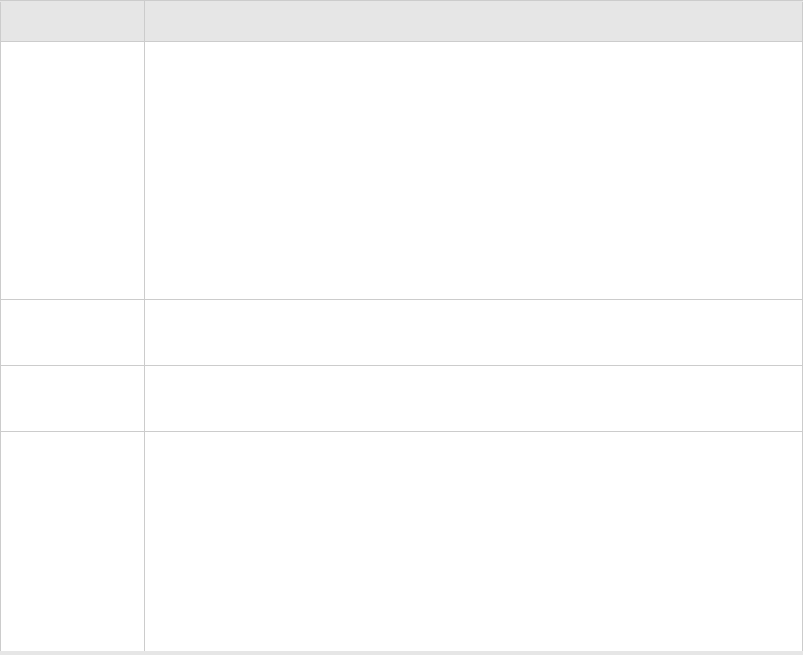Click the column divider in third body row
Viewport: 803px width, 655px height.
point(144,398)
